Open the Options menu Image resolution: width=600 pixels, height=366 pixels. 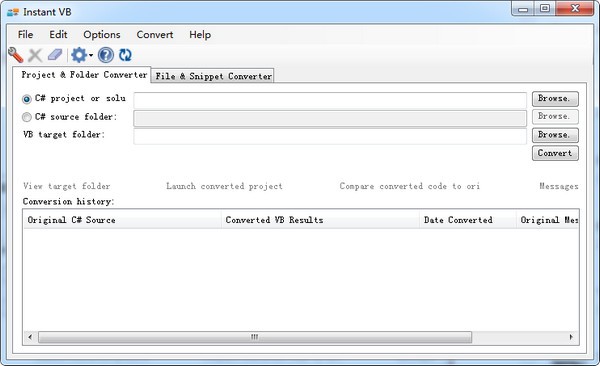[102, 34]
